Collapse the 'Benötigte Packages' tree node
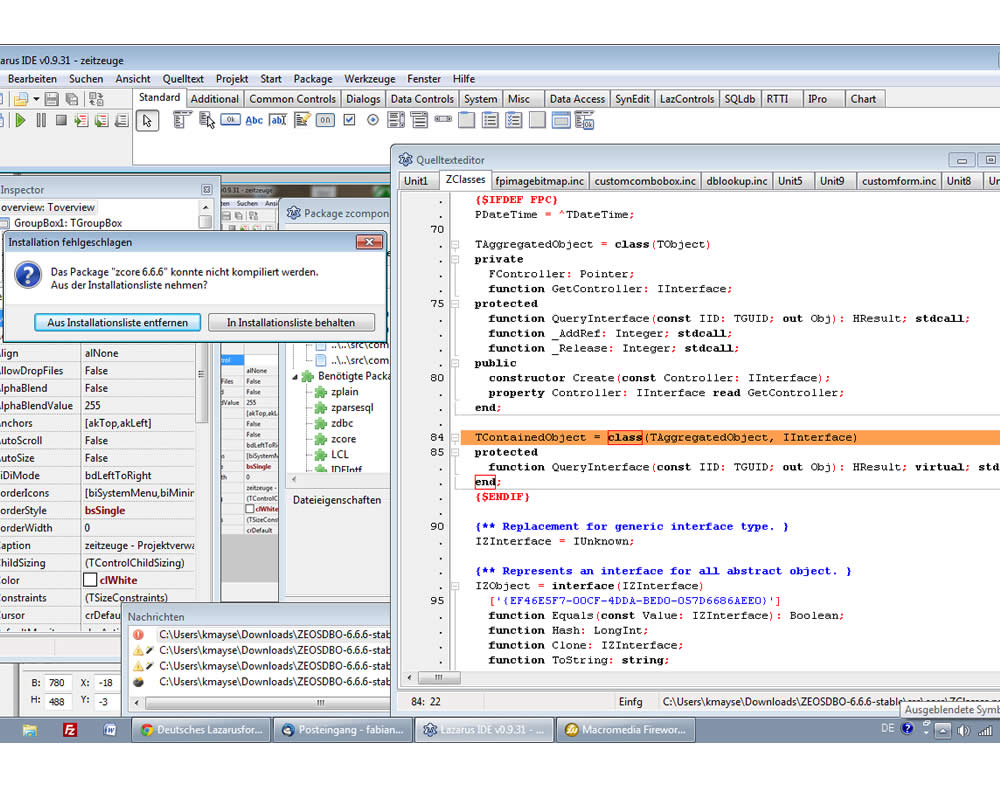 (297, 376)
